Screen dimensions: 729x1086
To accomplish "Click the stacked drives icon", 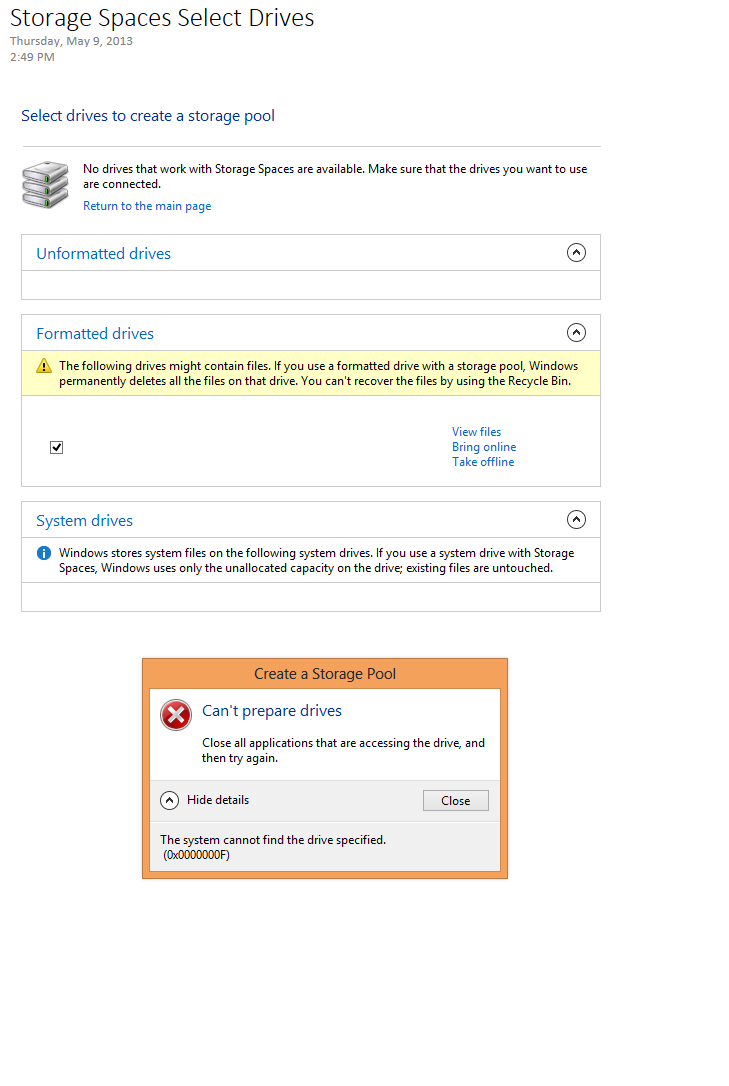I will 45,185.
